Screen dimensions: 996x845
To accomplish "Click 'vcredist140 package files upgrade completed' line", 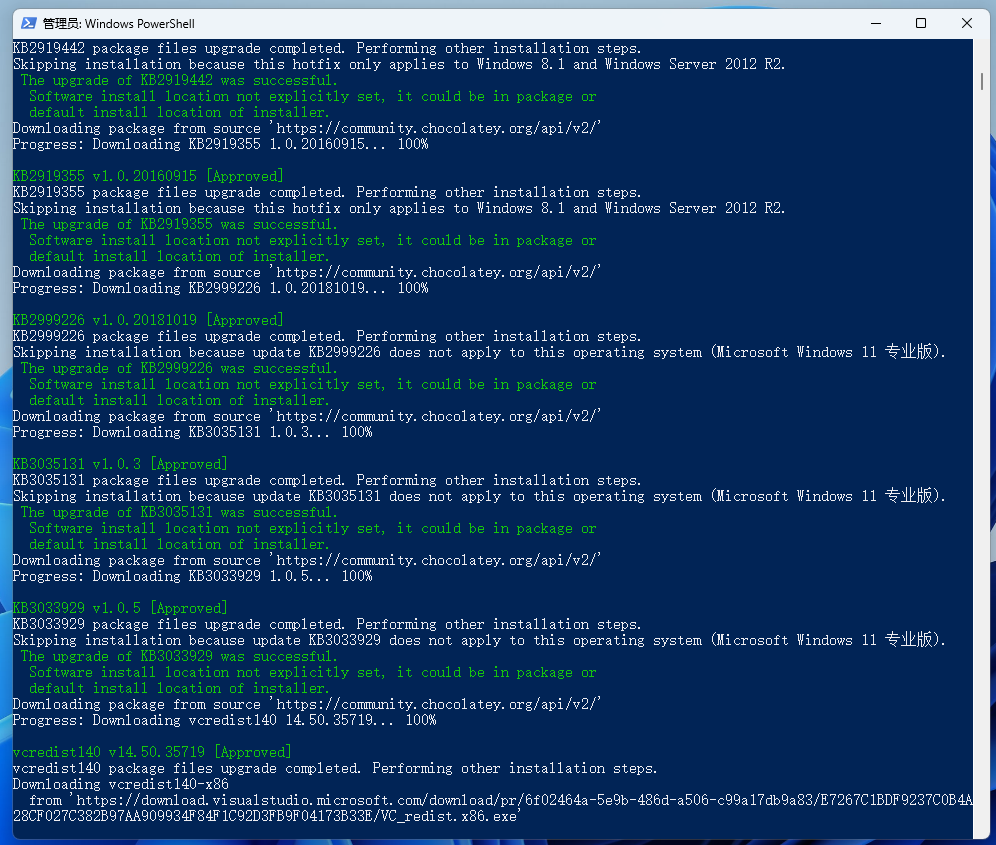I will pos(335,768).
